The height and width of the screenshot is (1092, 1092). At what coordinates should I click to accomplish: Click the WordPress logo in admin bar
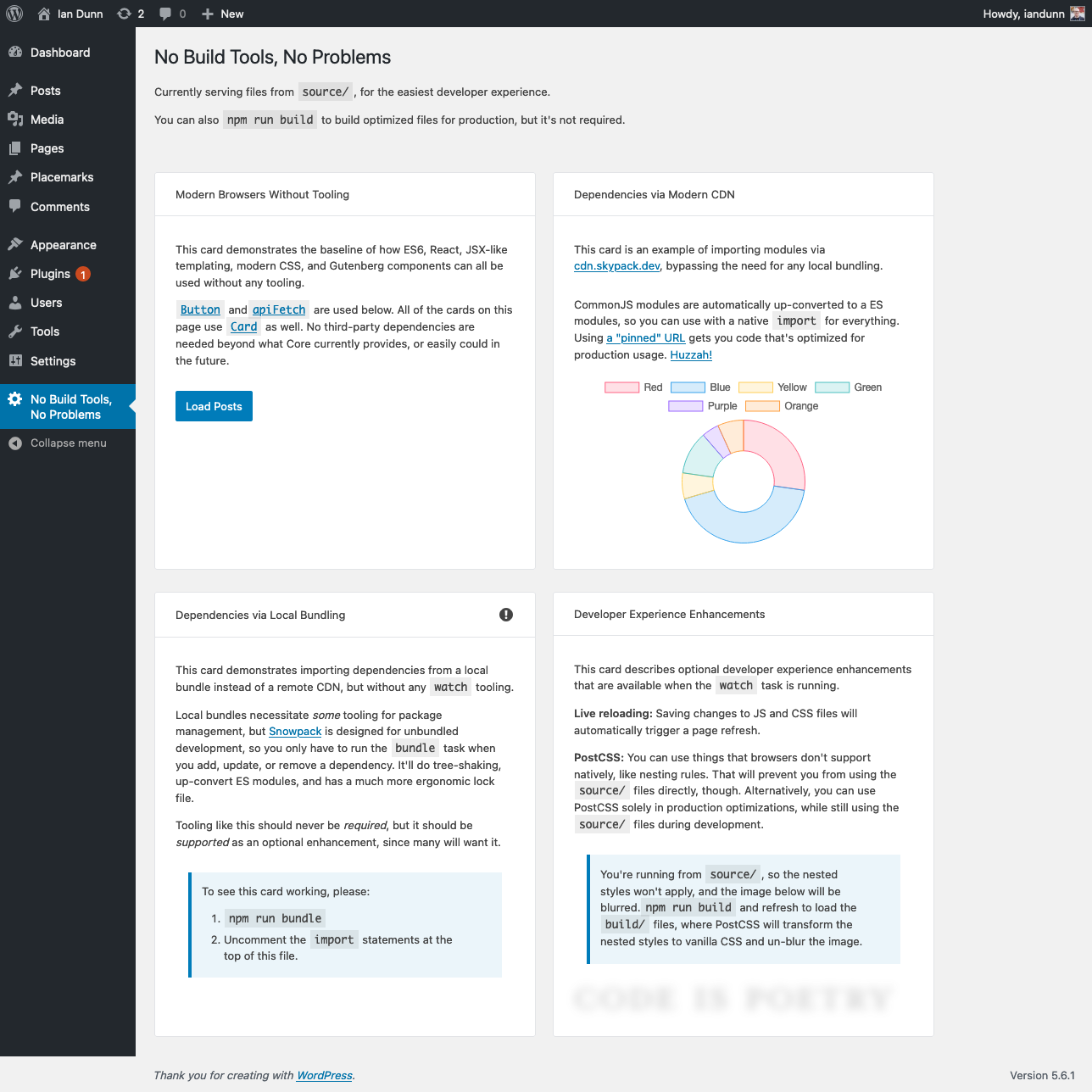point(14,14)
